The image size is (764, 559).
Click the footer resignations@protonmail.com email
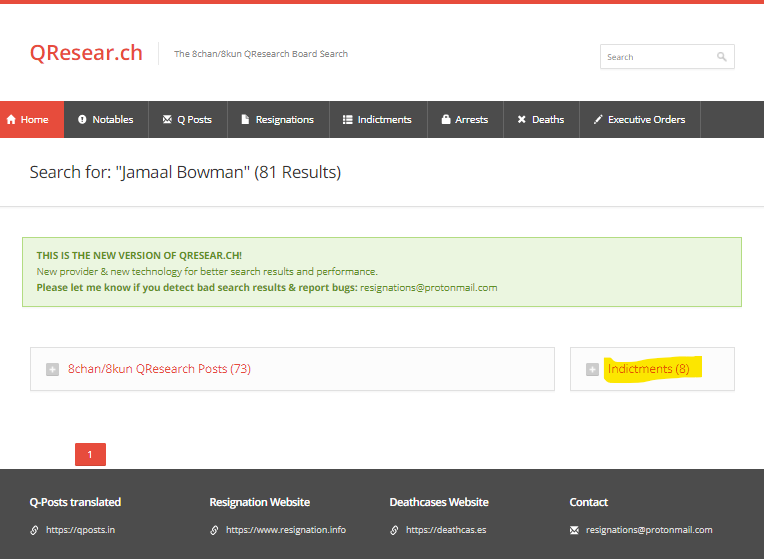(649, 530)
